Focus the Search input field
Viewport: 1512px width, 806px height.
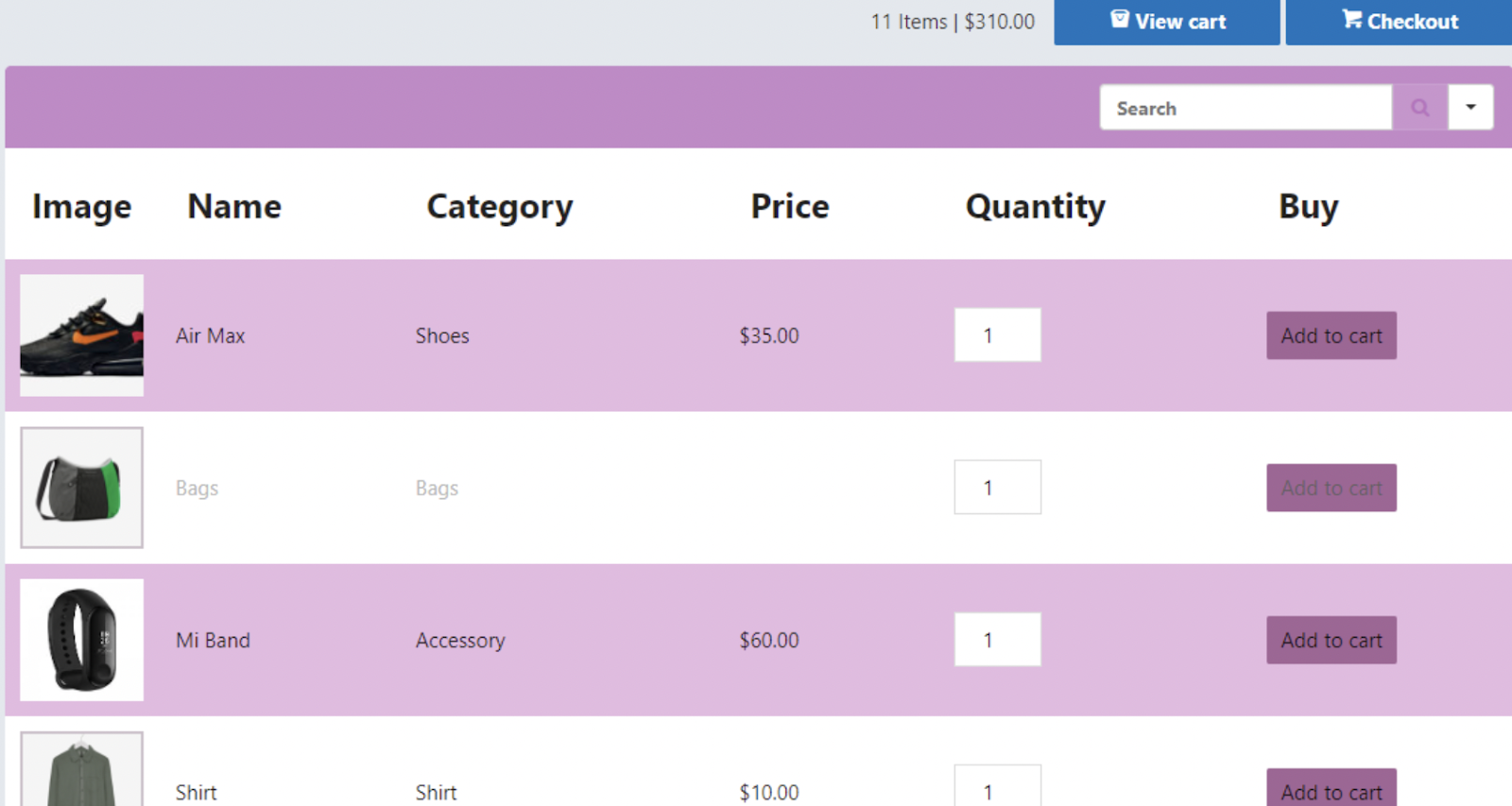point(1246,108)
